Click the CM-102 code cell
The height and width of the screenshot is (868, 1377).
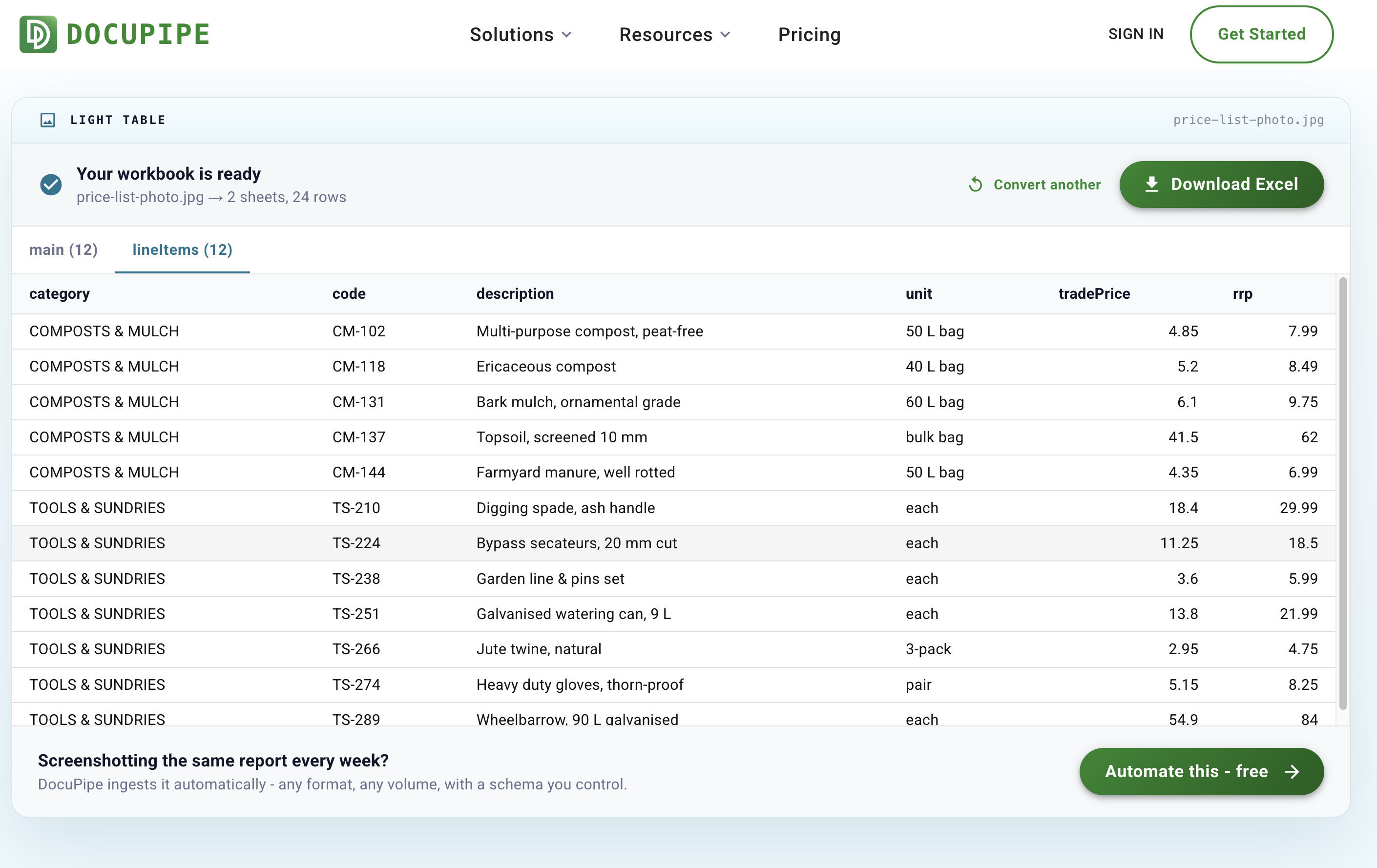[x=358, y=331]
